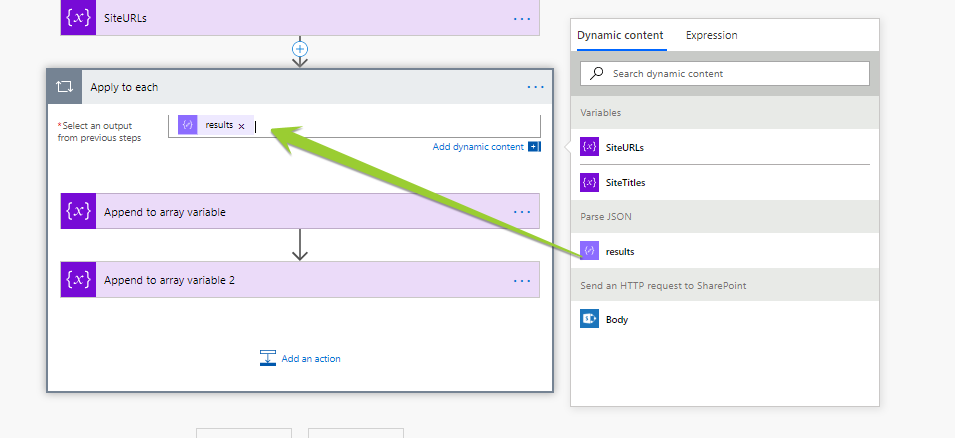Viewport: 955px width, 438px height.
Task: Open the Apply to each ellipsis menu
Action: [536, 87]
